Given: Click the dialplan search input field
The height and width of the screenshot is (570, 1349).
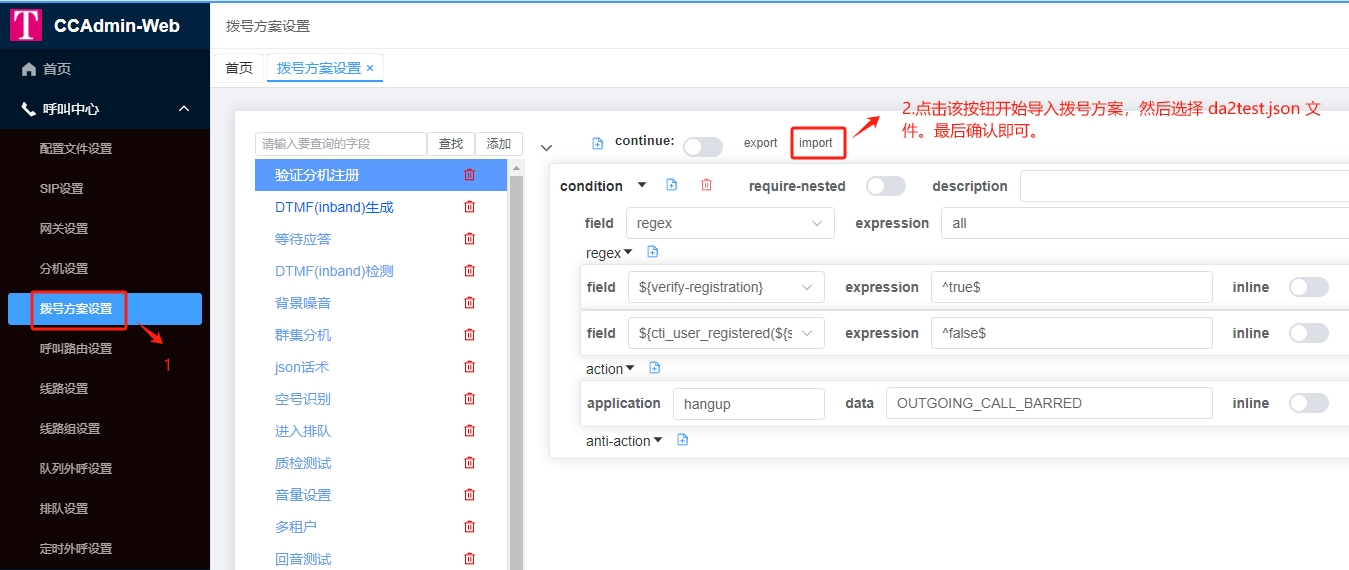Looking at the screenshot, I should pyautogui.click(x=340, y=144).
